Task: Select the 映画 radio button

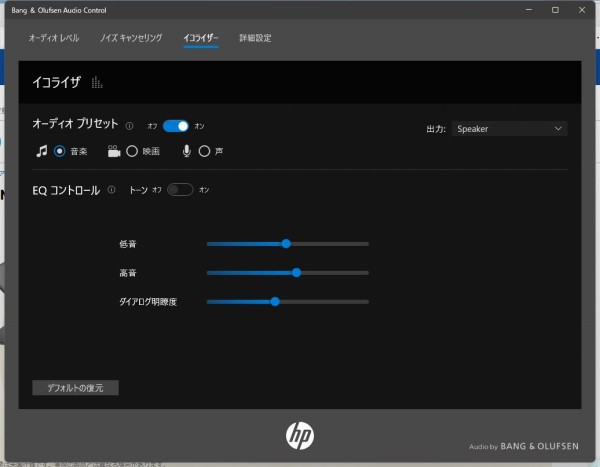Action: [x=132, y=151]
